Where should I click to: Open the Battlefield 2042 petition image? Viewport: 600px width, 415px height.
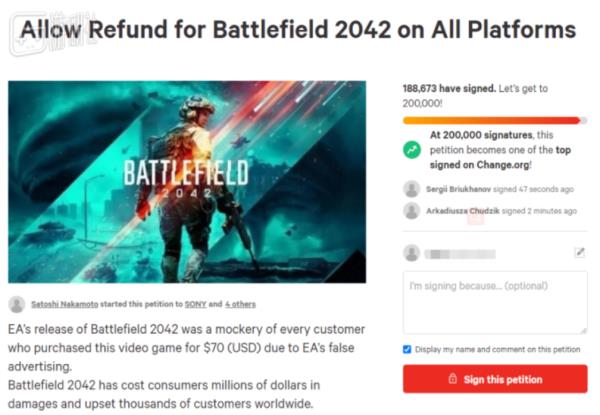[x=187, y=181]
